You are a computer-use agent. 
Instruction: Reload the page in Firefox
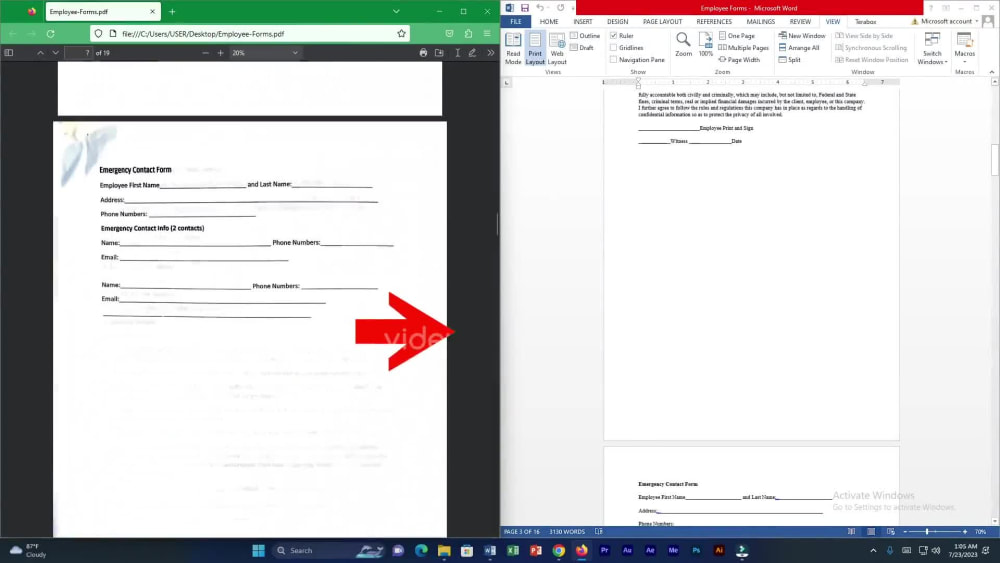point(50,34)
